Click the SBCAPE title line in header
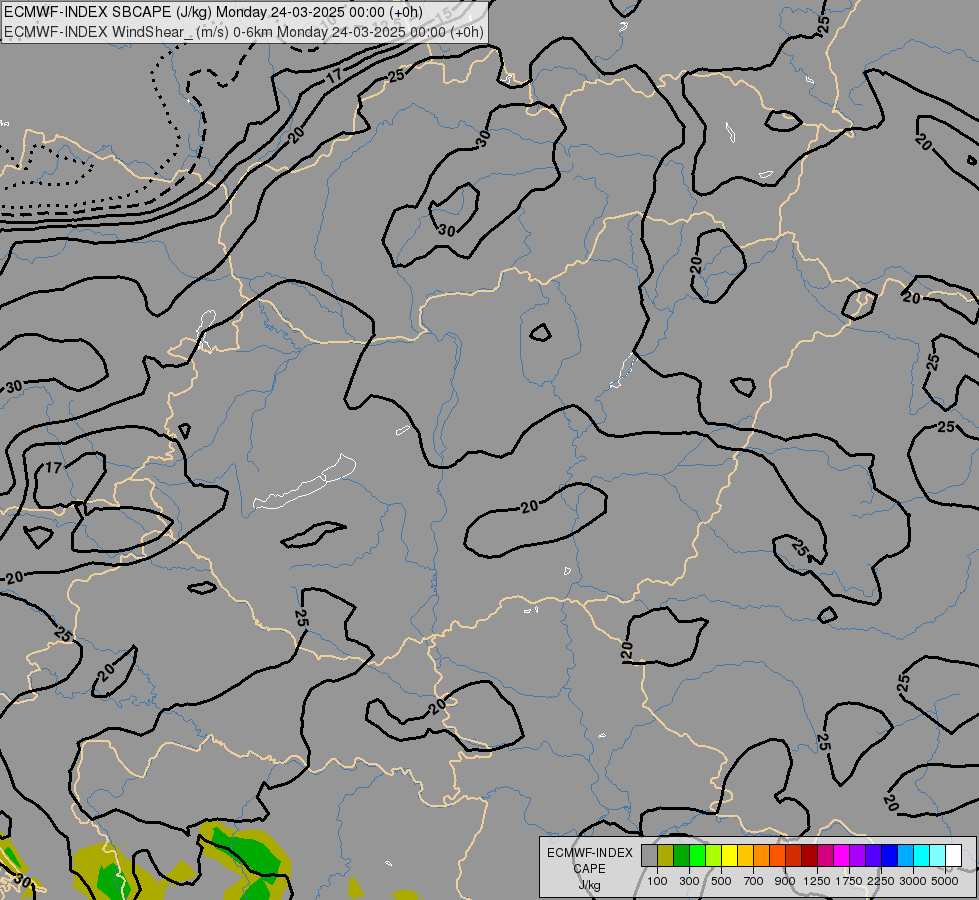979x900 pixels. 213,12
